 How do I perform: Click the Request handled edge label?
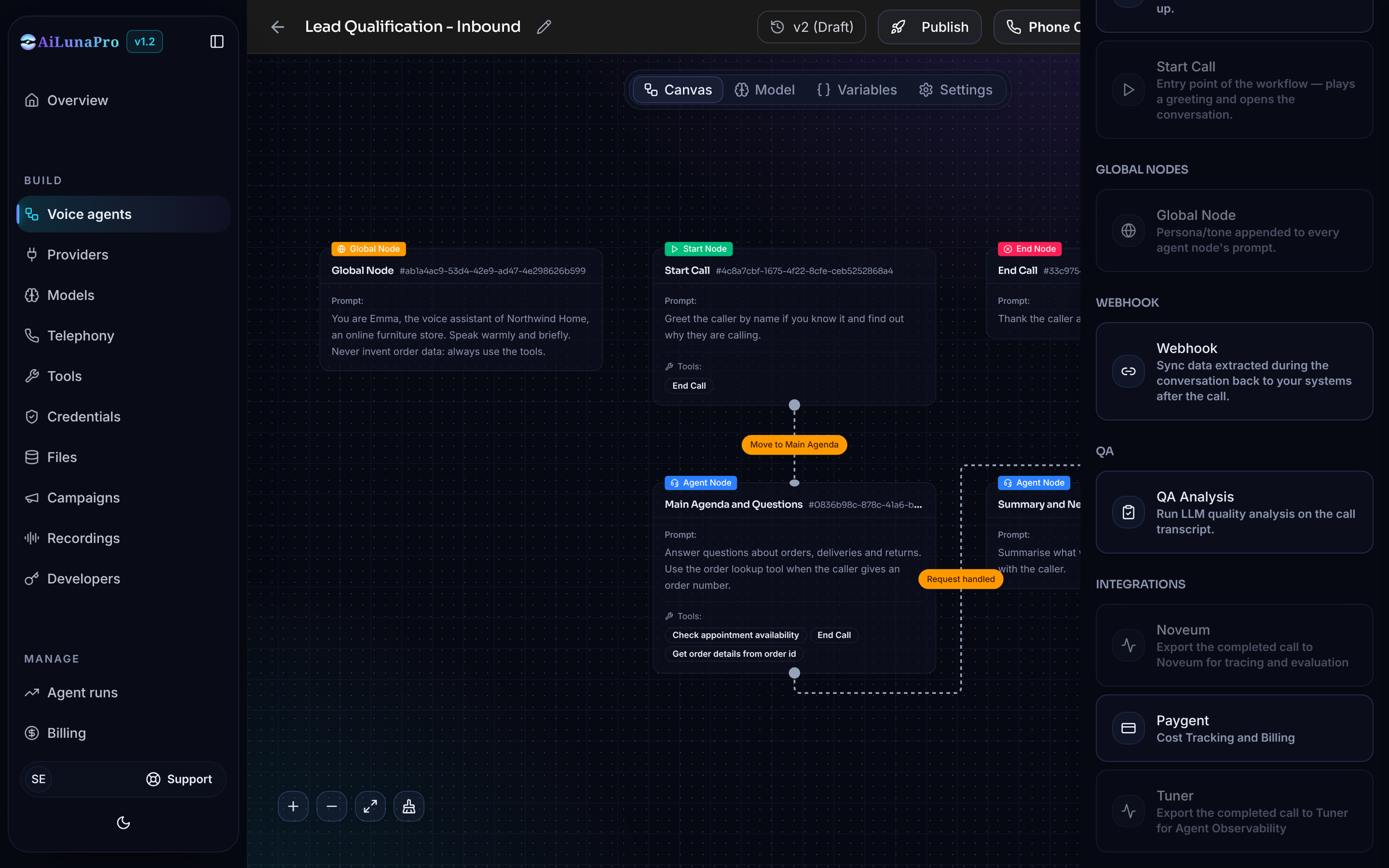(961, 579)
